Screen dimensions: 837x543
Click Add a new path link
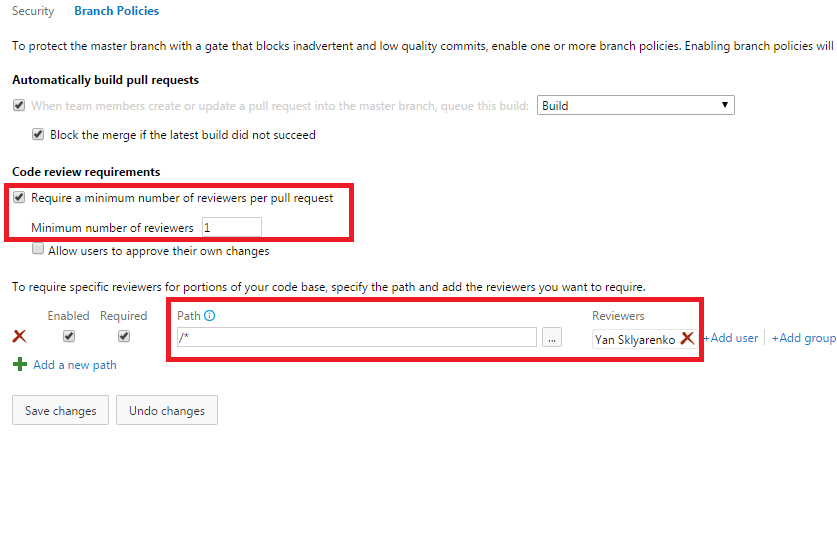coord(75,365)
